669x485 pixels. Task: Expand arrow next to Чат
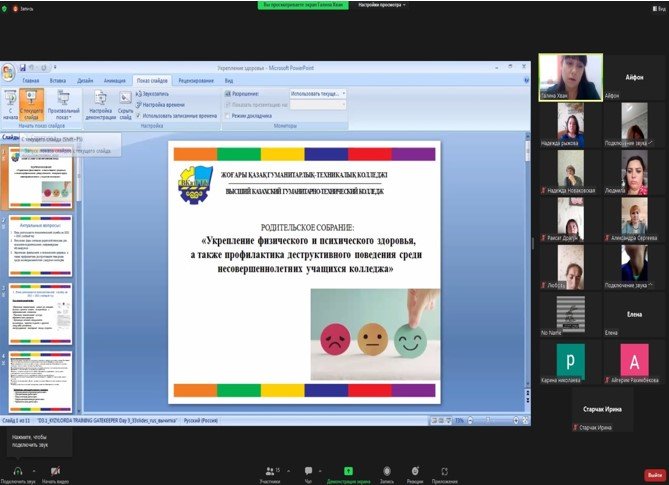320,471
